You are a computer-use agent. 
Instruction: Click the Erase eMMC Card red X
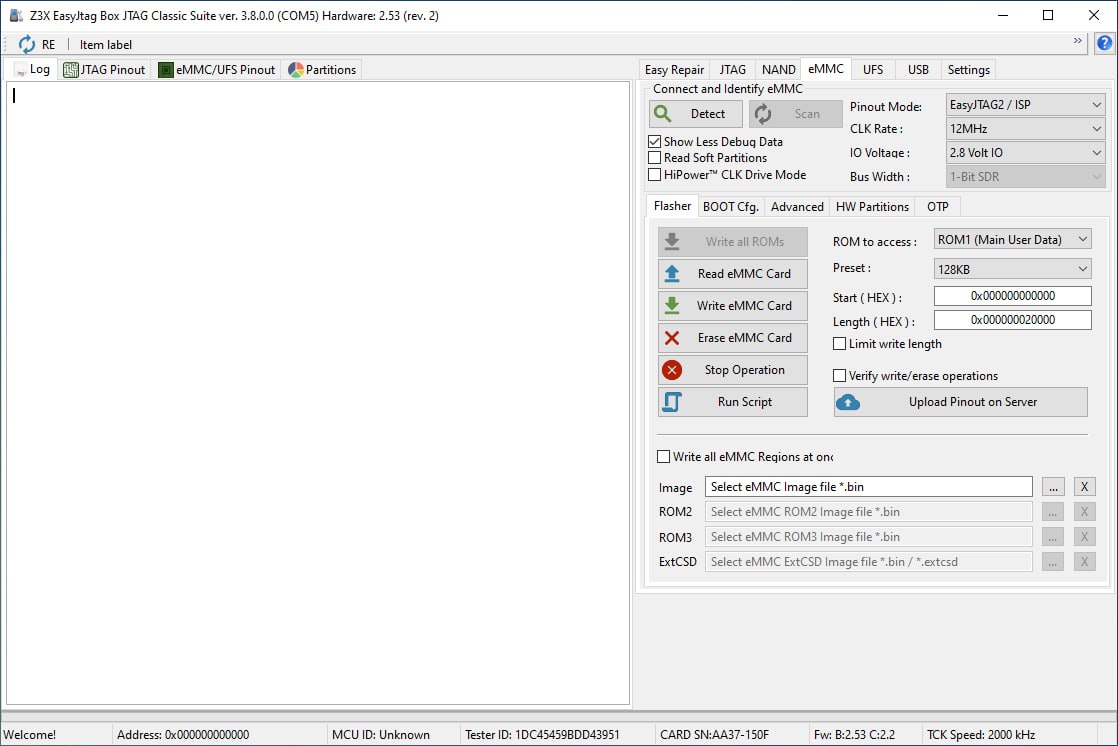(672, 338)
